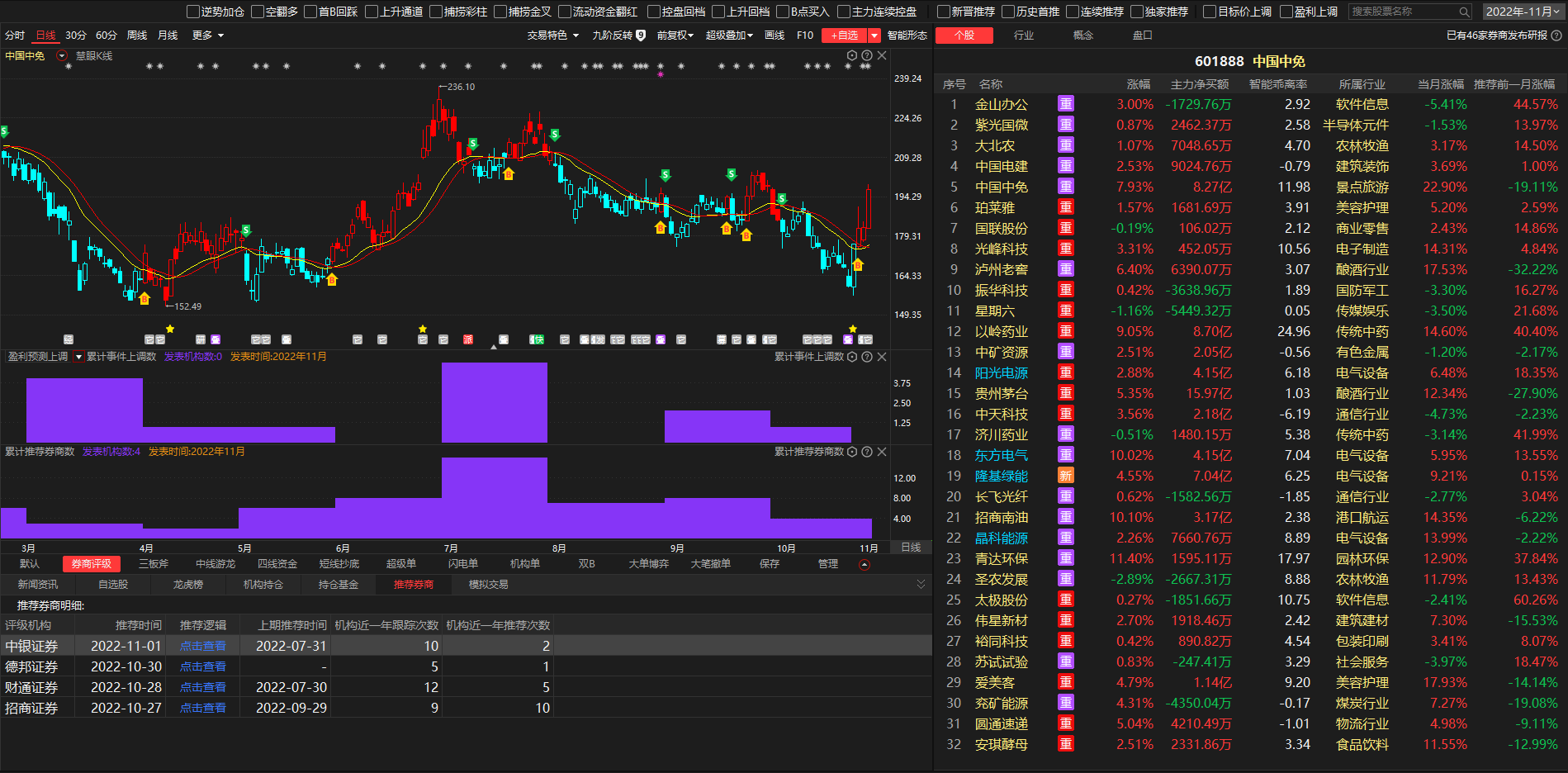Open help icon in main K-line chart header
This screenshot has width=1568, height=773.
click(x=867, y=55)
